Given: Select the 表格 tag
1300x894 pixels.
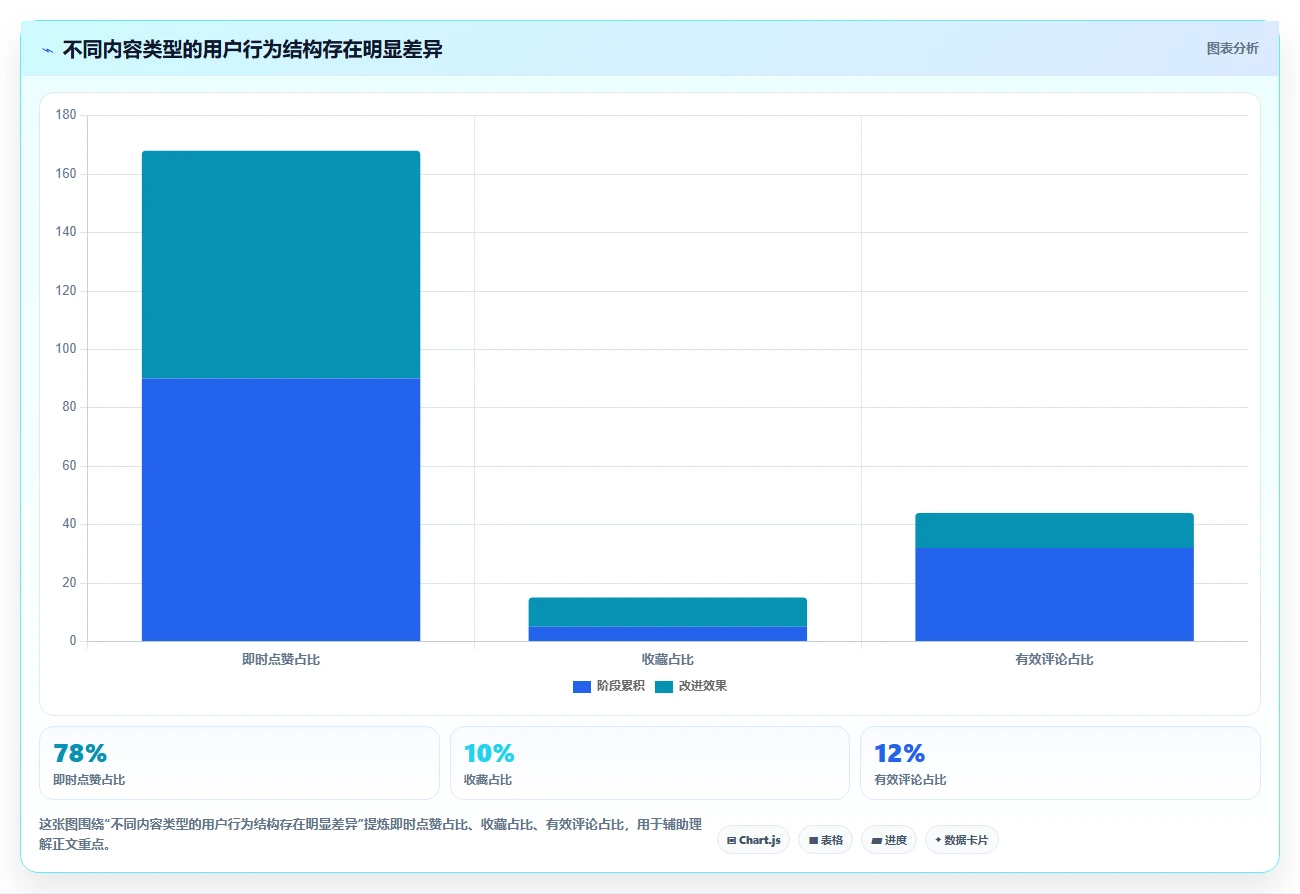Looking at the screenshot, I should [825, 840].
